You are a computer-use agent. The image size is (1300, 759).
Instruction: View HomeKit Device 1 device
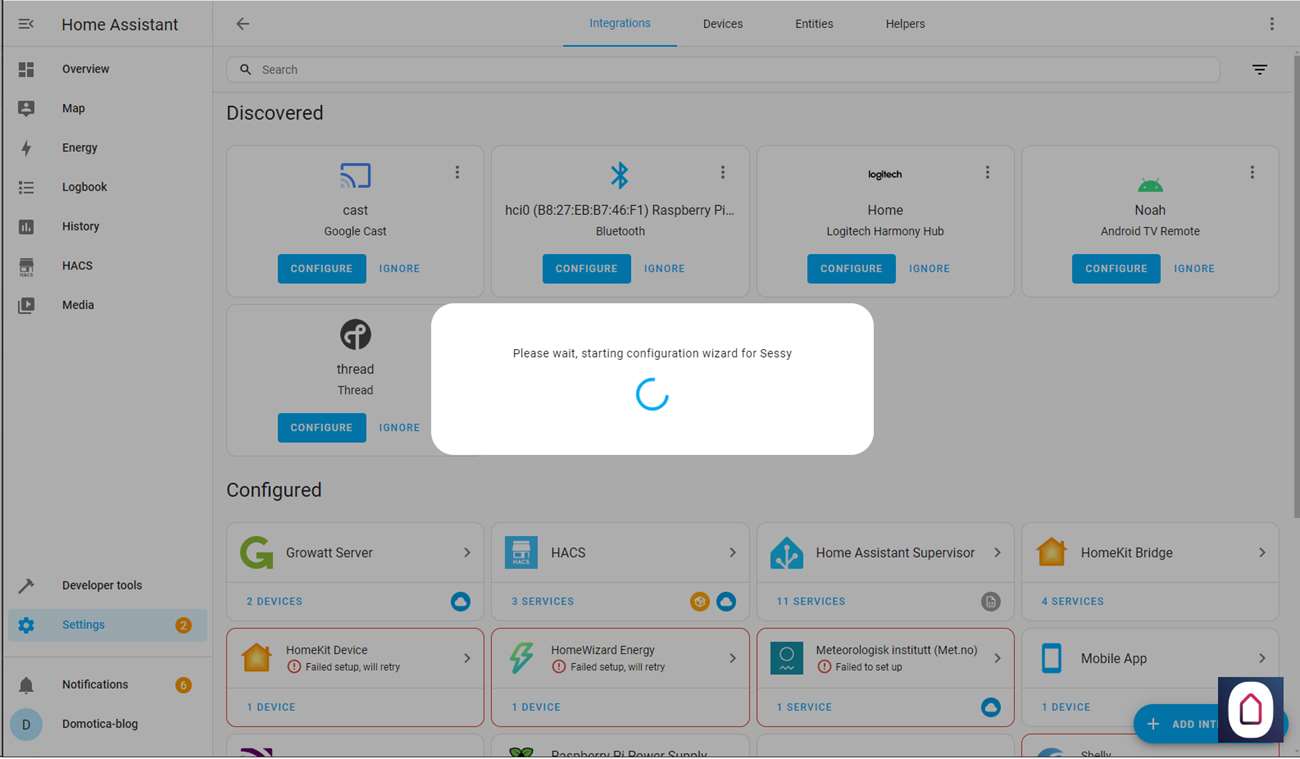pyautogui.click(x=272, y=708)
